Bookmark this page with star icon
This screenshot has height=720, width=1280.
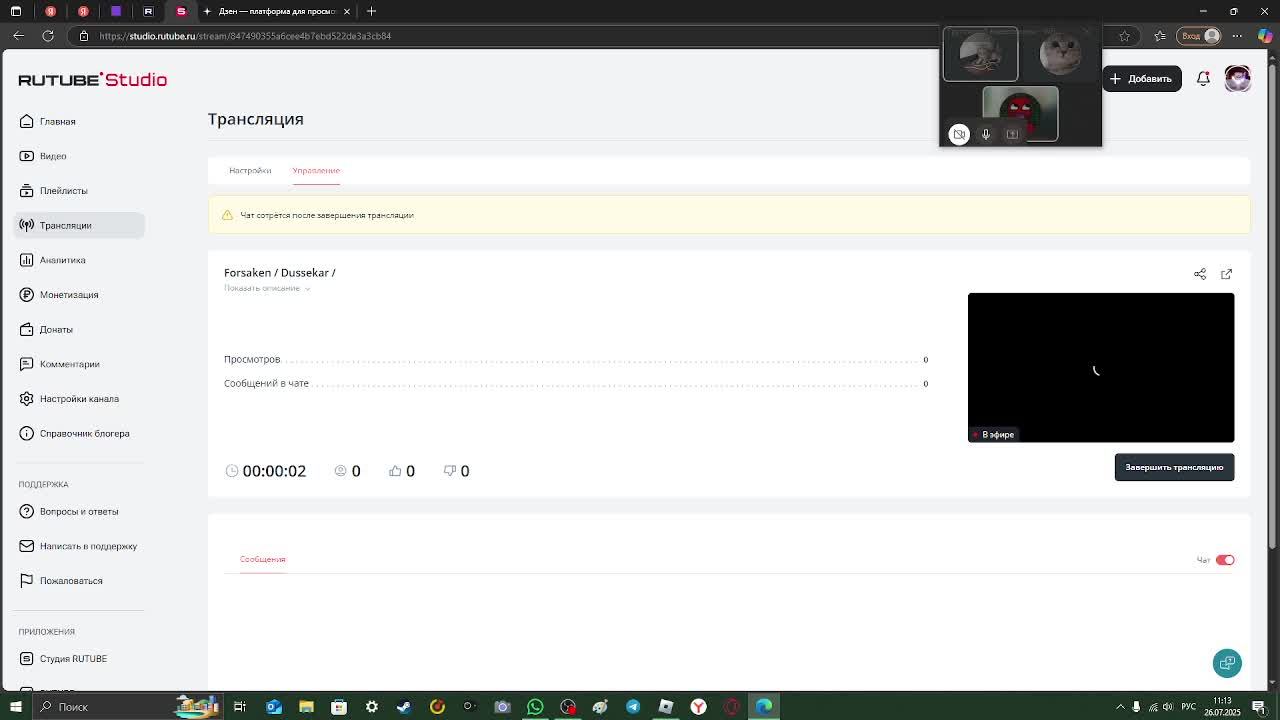(1125, 36)
